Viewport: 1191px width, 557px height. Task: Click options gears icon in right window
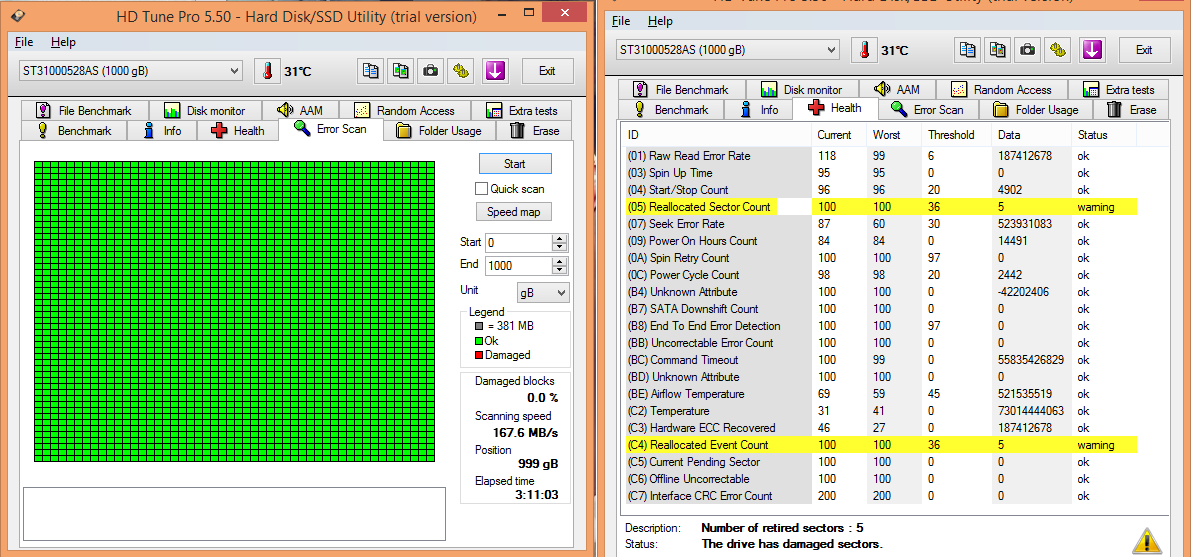tap(1057, 50)
